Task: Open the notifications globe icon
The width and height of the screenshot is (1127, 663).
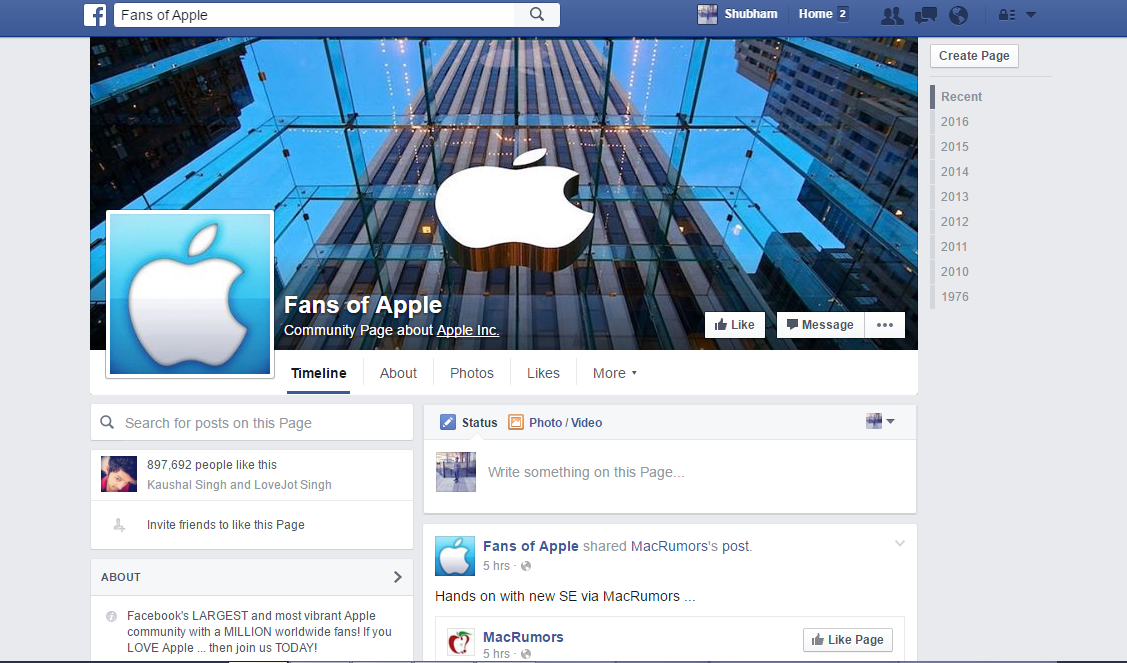Action: (958, 15)
